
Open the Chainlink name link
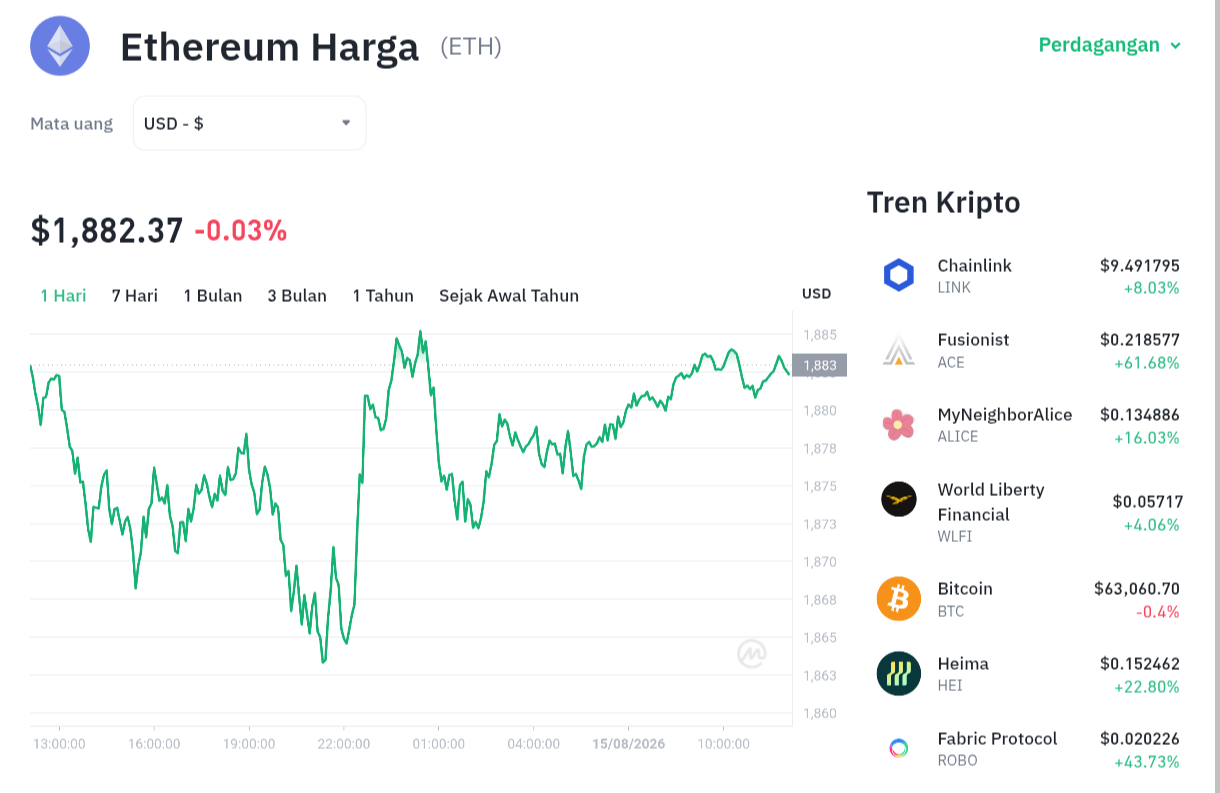point(975,265)
